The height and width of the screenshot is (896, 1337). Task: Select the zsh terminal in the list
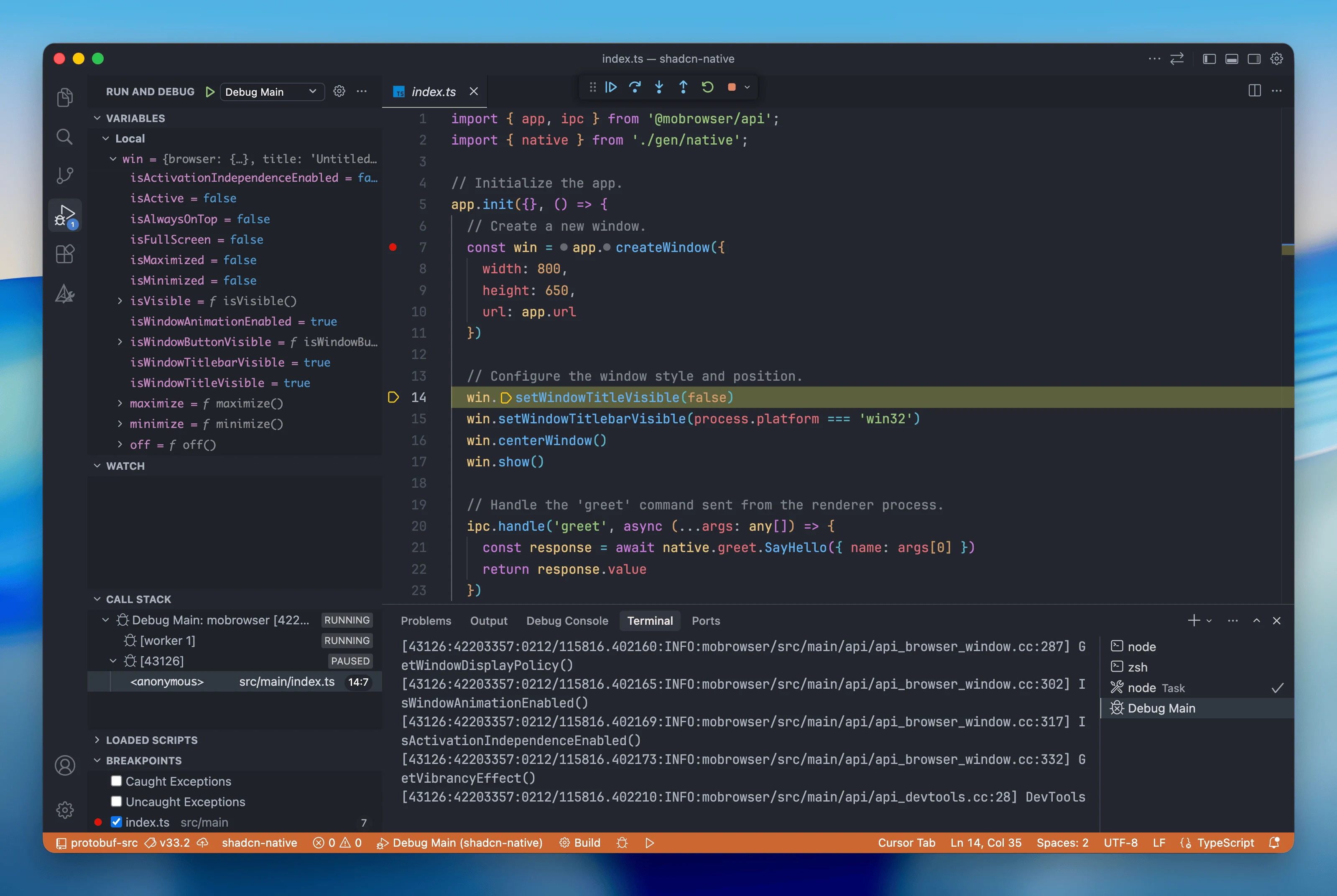pyautogui.click(x=1137, y=667)
